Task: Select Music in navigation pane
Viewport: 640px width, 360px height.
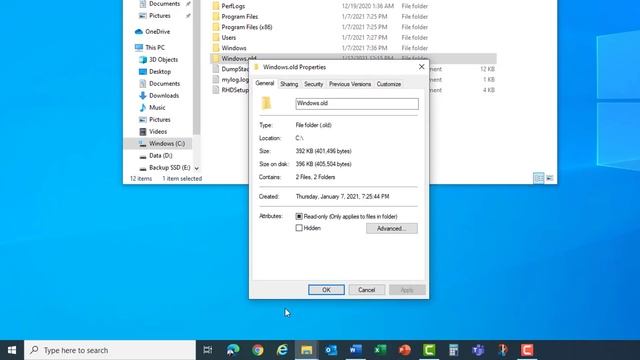Action: coord(157,107)
